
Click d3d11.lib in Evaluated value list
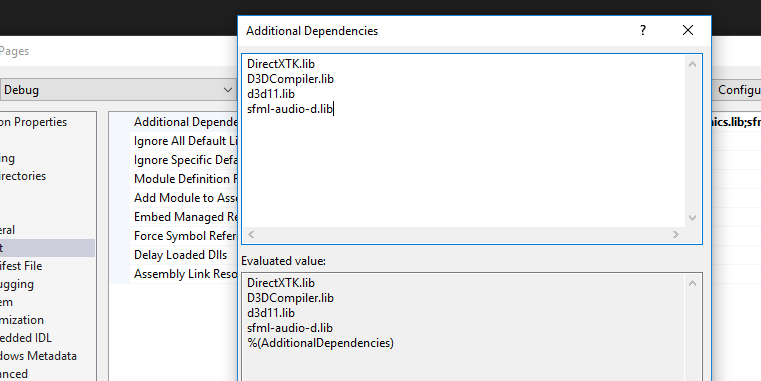[x=271, y=313]
